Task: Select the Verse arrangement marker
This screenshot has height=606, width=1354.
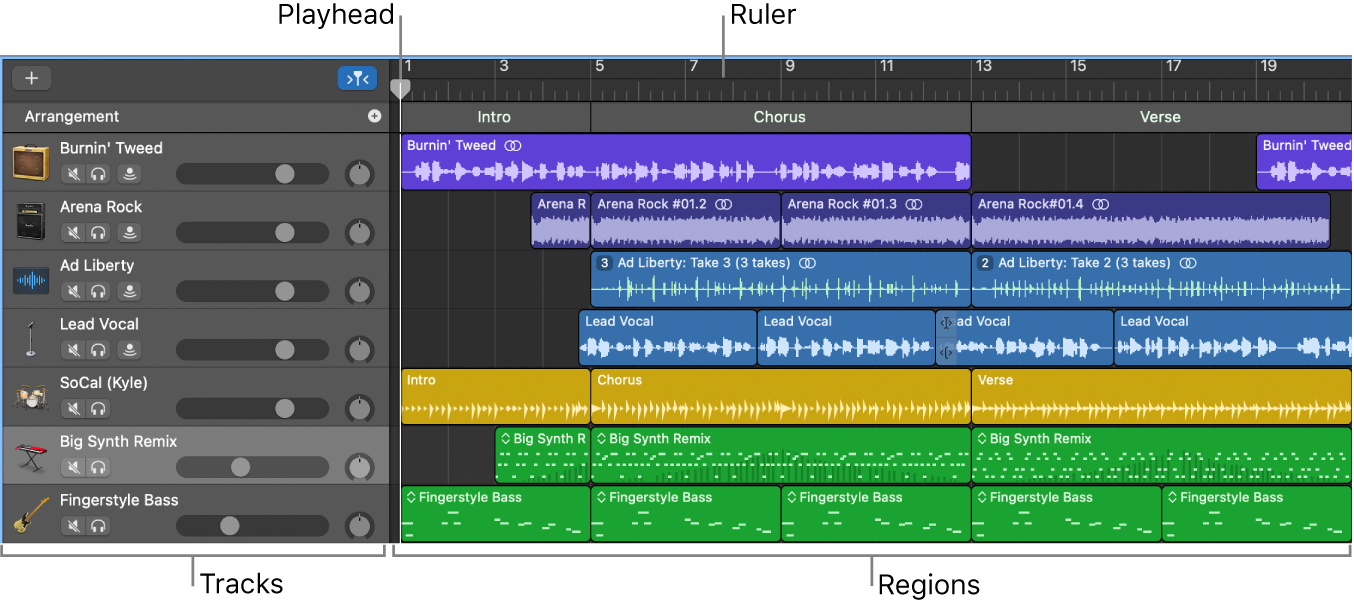Action: click(x=1160, y=117)
